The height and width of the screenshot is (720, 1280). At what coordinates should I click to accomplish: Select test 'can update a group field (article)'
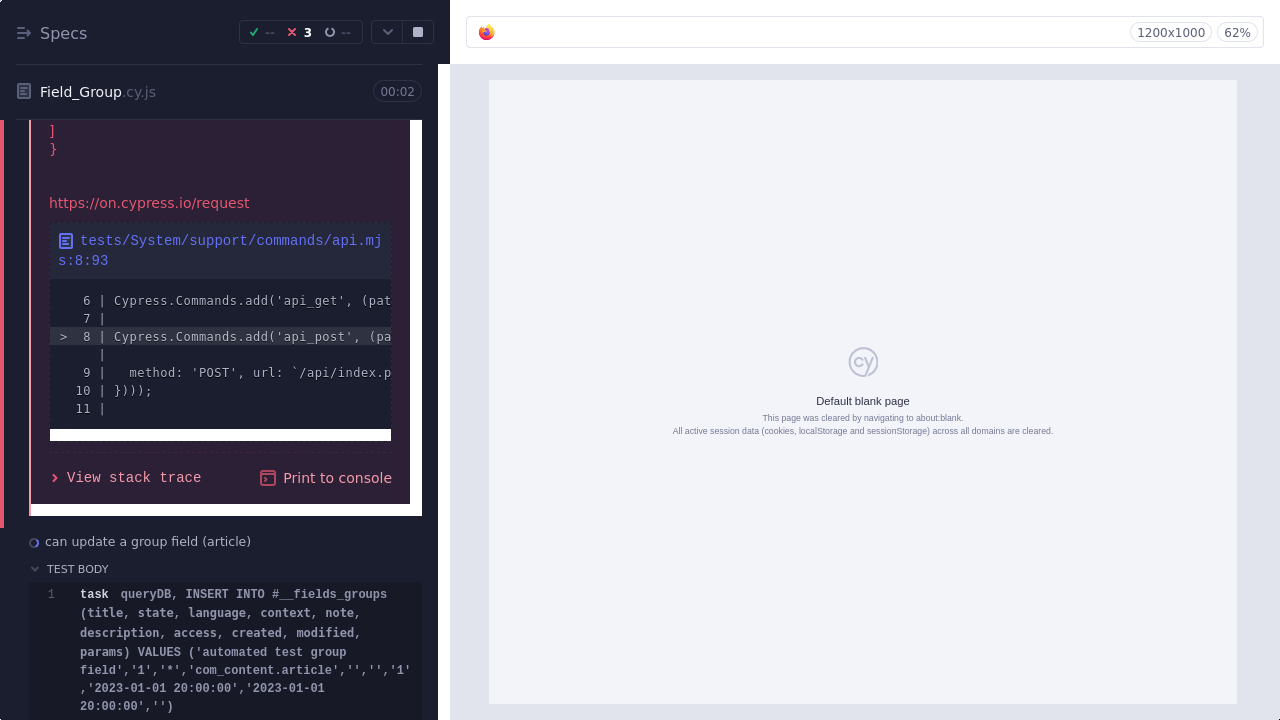pos(148,542)
